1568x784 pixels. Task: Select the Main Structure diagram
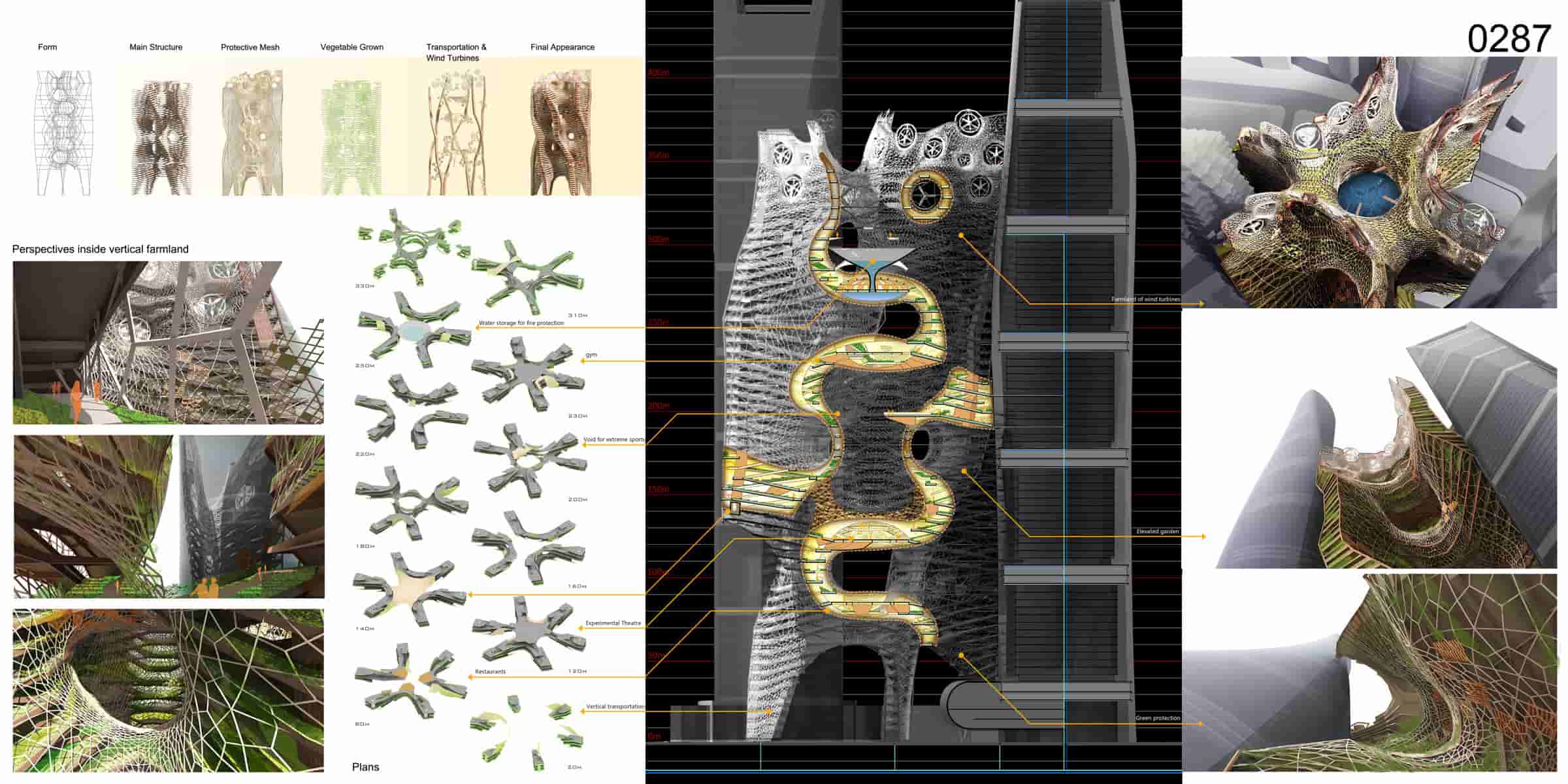(161, 139)
